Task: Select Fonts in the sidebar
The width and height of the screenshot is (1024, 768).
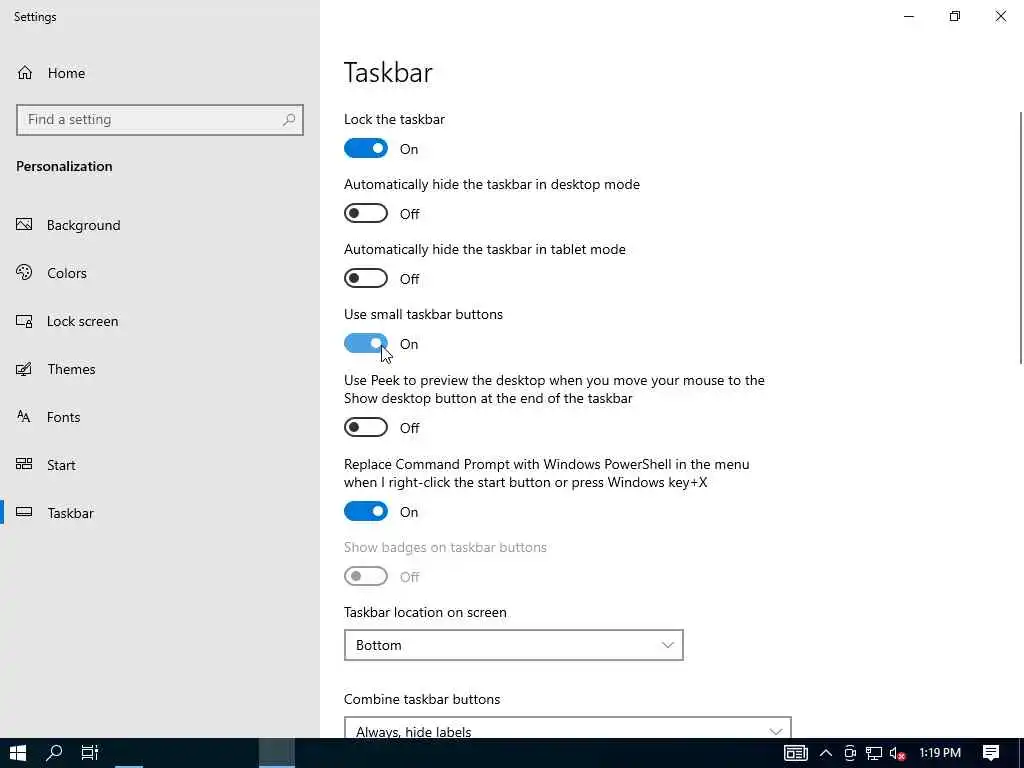Action: click(159, 417)
